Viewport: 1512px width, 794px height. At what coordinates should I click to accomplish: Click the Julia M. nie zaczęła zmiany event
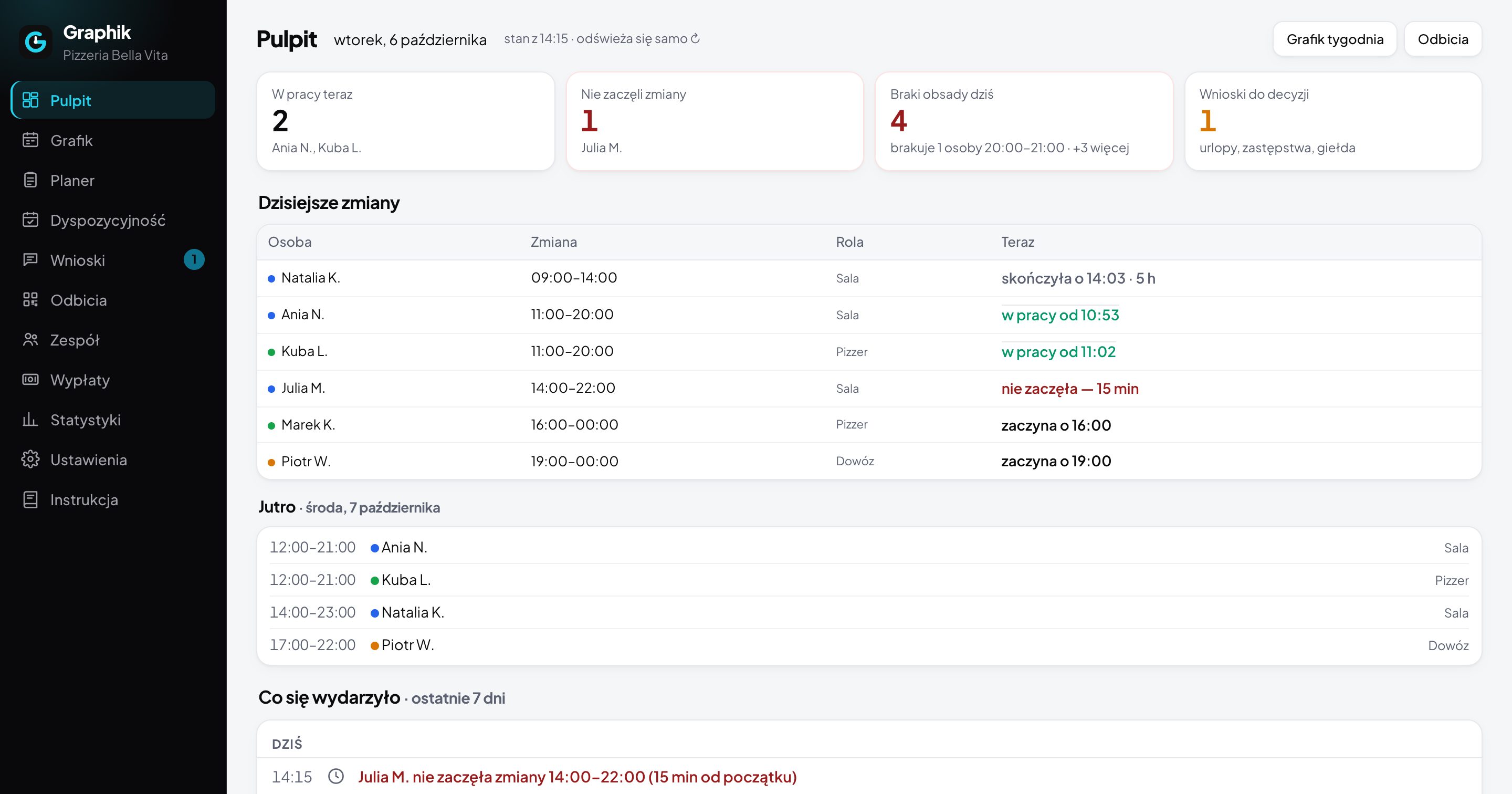click(577, 776)
